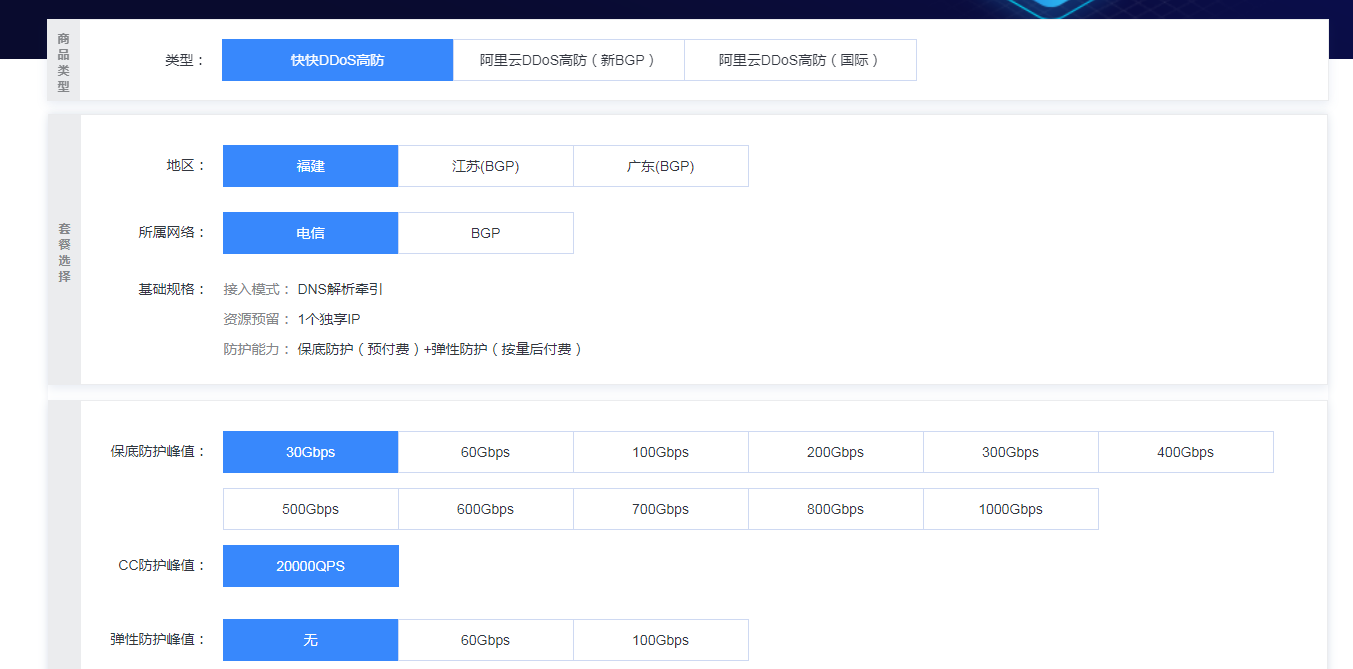Set base protection peak to 100Gbps
Viewport: 1353px width, 669px height.
point(661,452)
